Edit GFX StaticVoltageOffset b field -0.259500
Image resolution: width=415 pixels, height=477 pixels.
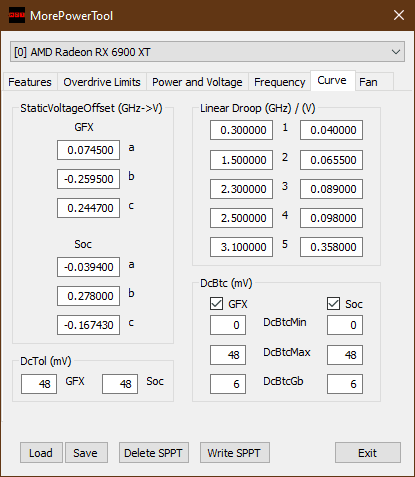click(88, 179)
